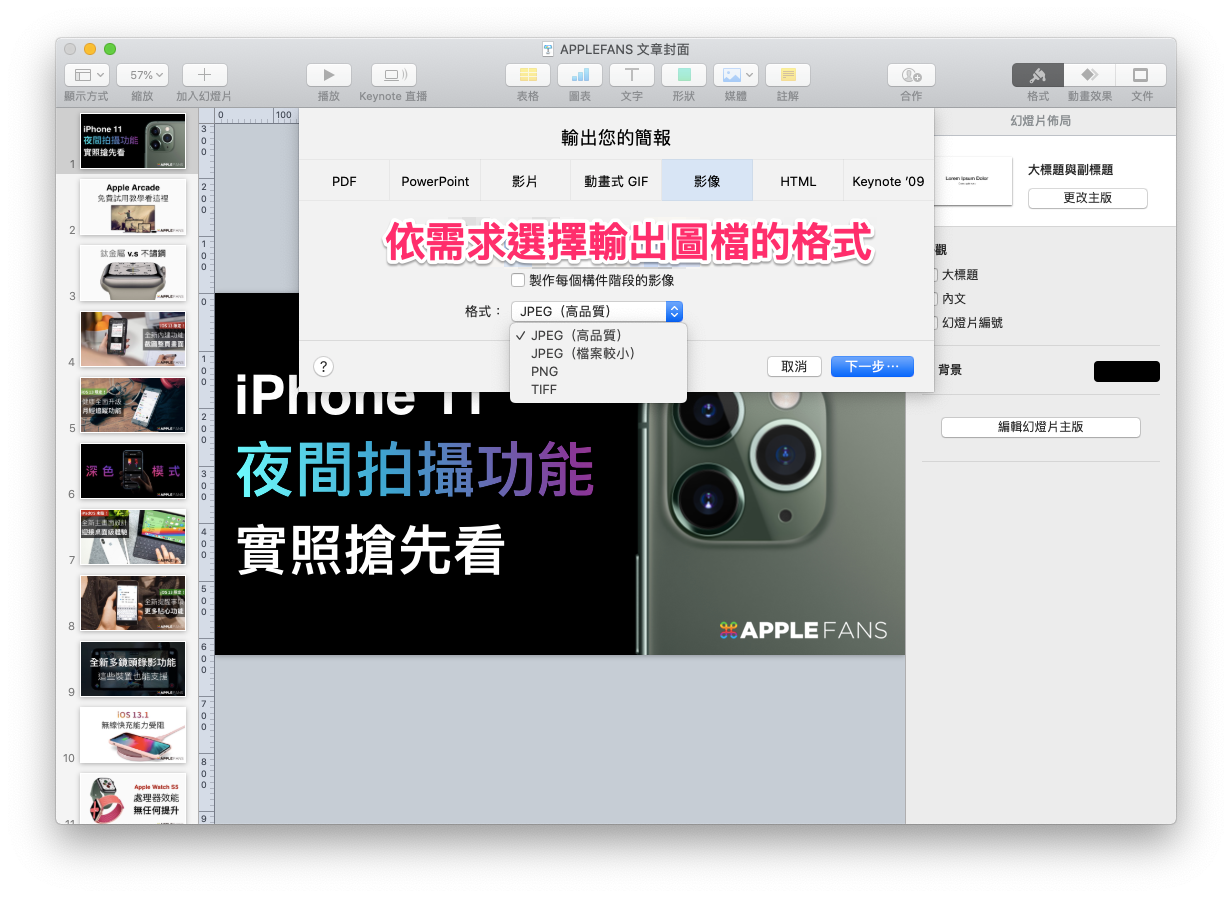
Task: Click the master slide layout thumbnail
Action: point(972,181)
